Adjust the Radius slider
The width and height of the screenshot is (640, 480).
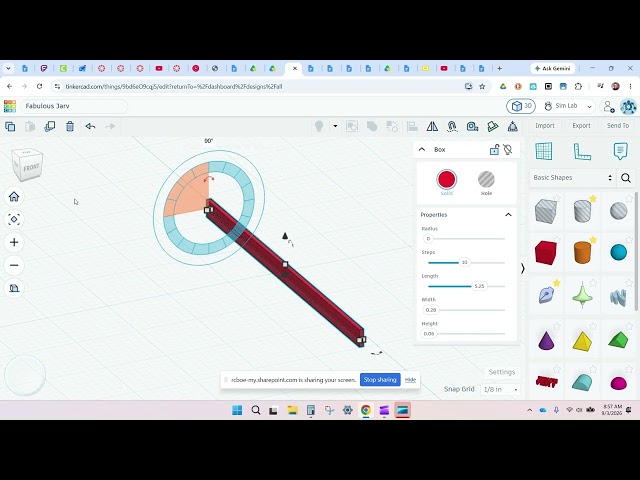[428, 239]
